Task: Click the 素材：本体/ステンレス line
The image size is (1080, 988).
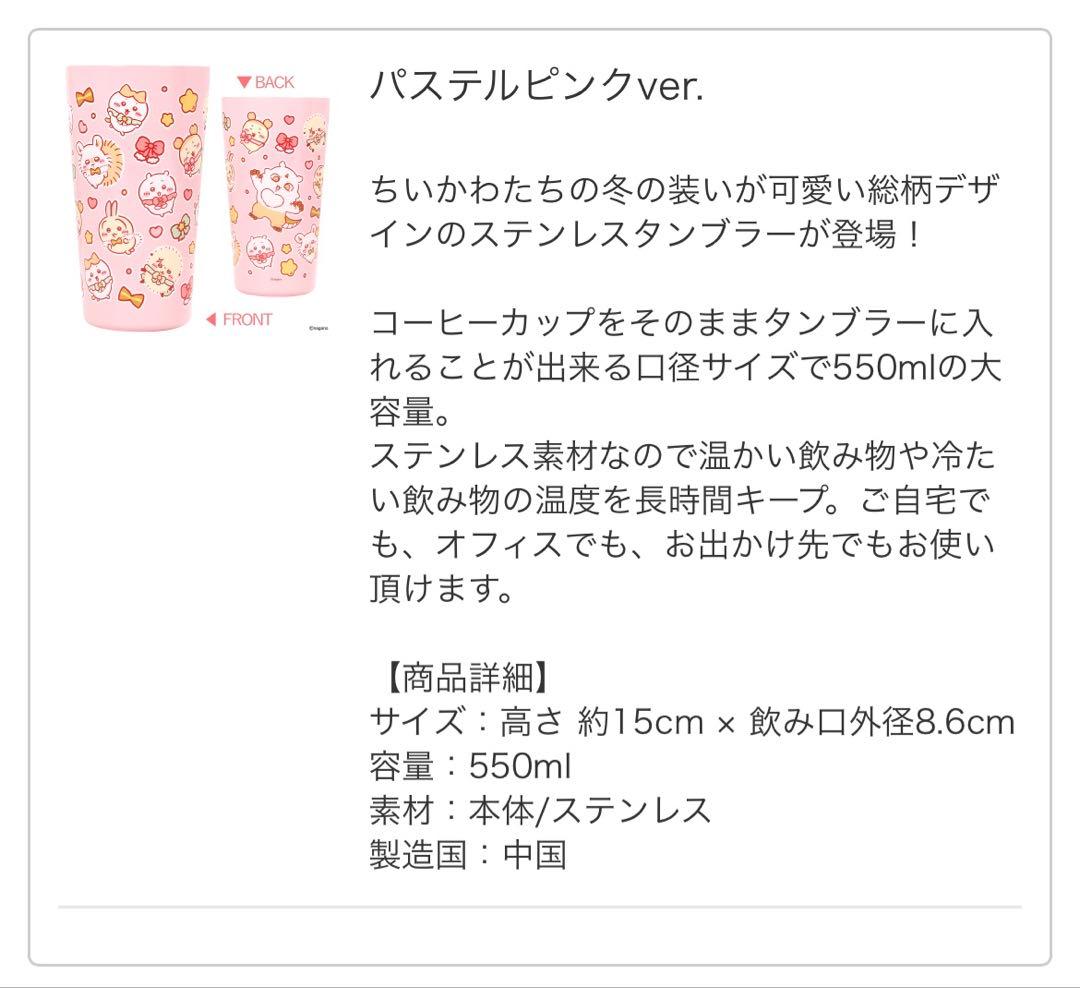Action: point(540,810)
